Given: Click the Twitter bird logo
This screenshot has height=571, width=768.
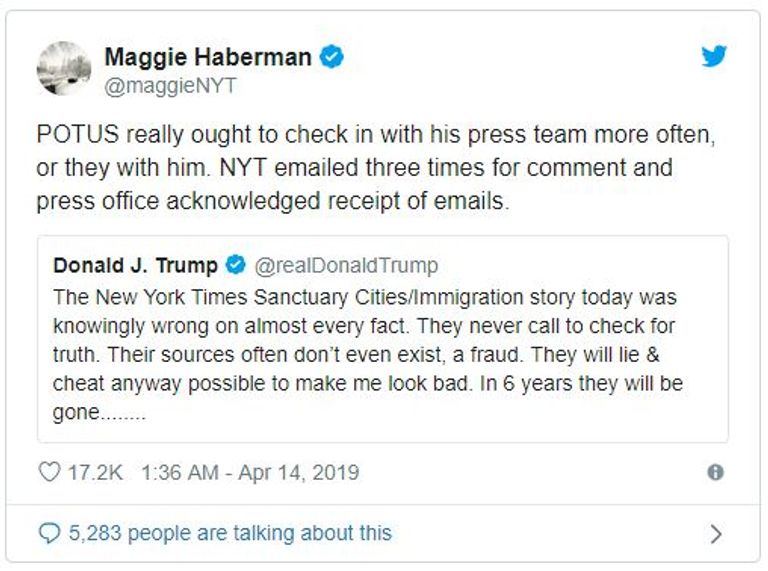Looking at the screenshot, I should click(x=714, y=56).
